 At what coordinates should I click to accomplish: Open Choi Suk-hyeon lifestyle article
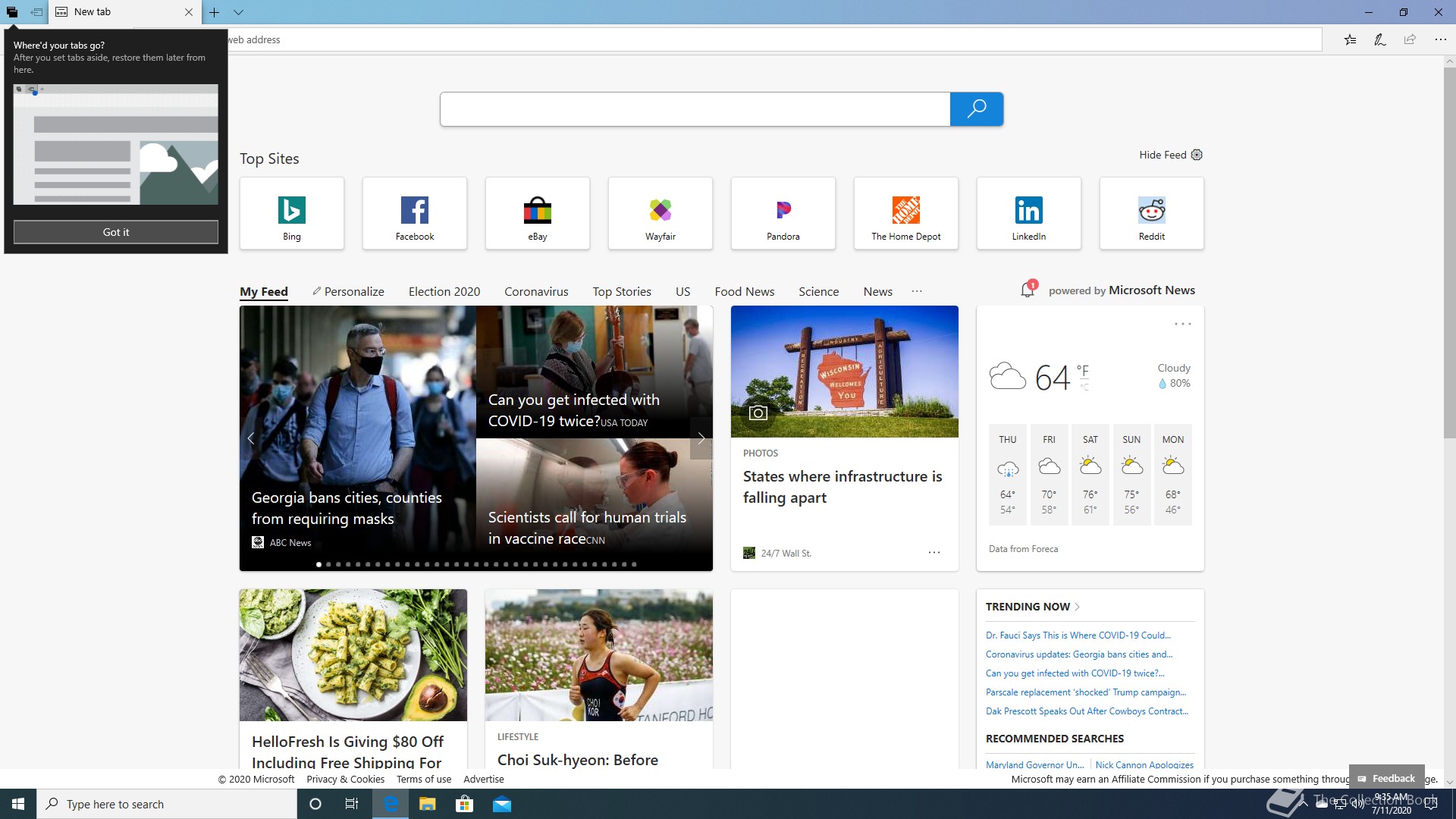tap(578, 760)
